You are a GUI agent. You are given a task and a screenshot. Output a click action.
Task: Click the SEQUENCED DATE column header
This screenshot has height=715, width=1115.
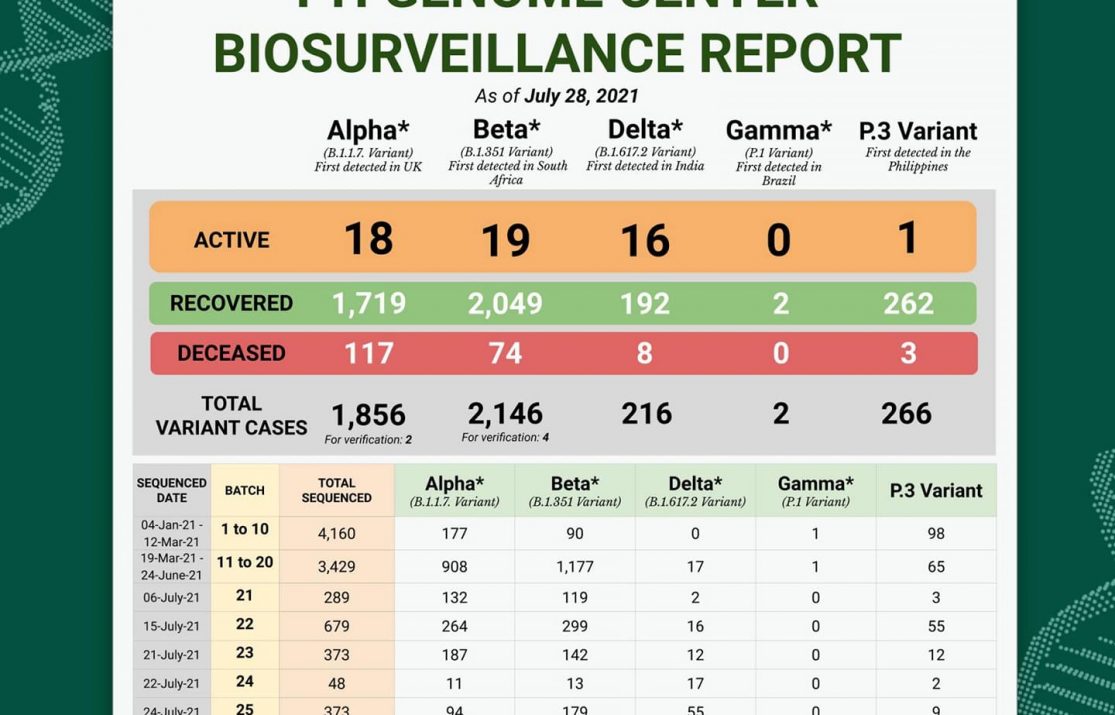click(171, 490)
